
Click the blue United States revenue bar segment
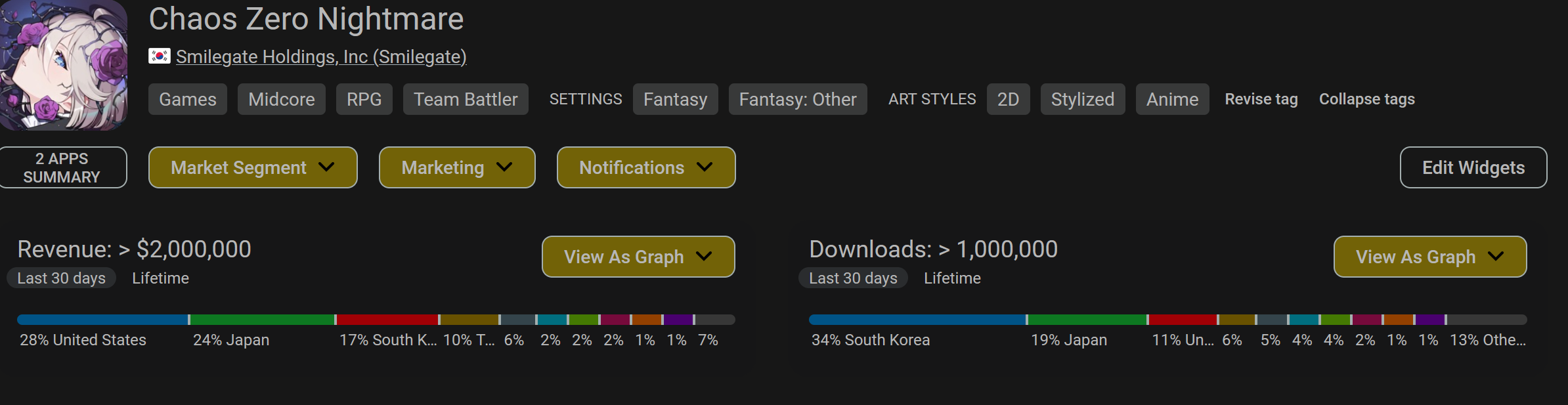pyautogui.click(x=102, y=320)
